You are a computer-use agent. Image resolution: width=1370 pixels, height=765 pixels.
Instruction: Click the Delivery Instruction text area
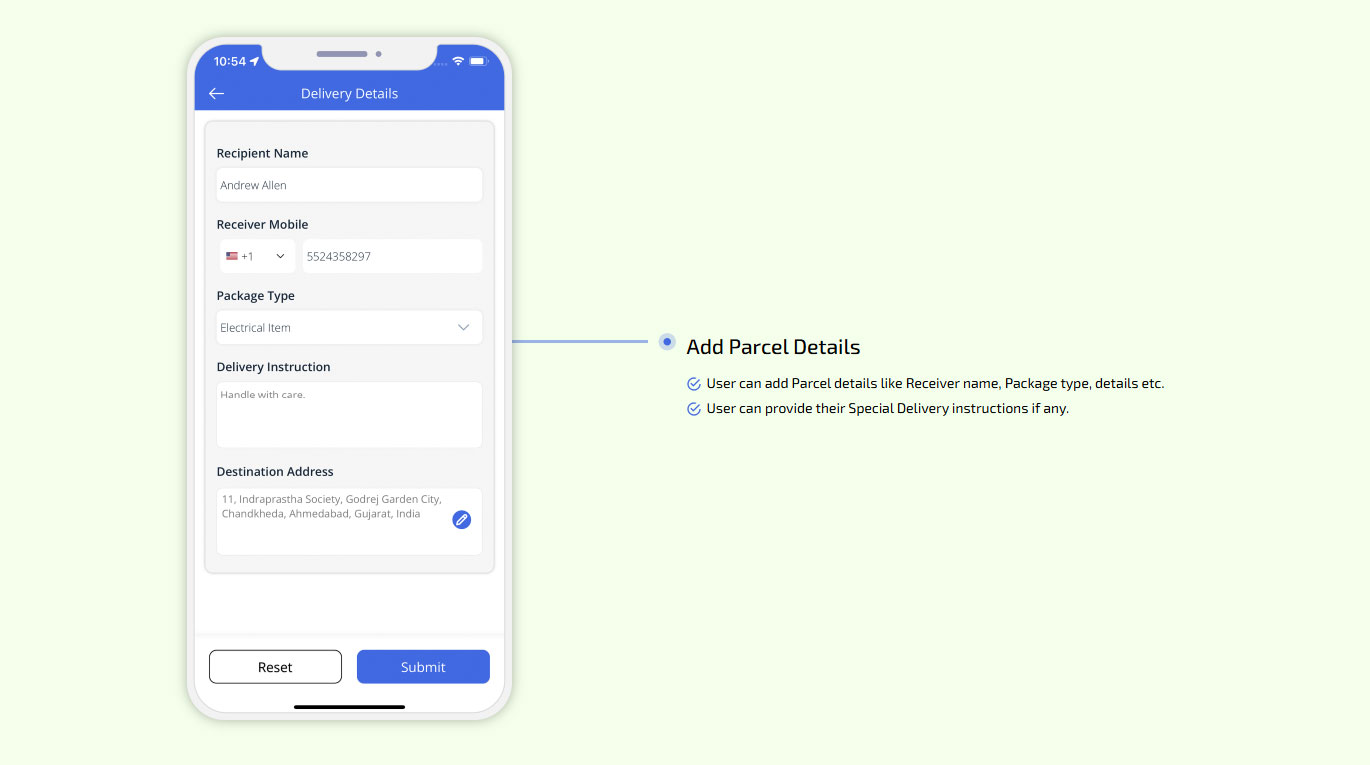(349, 415)
